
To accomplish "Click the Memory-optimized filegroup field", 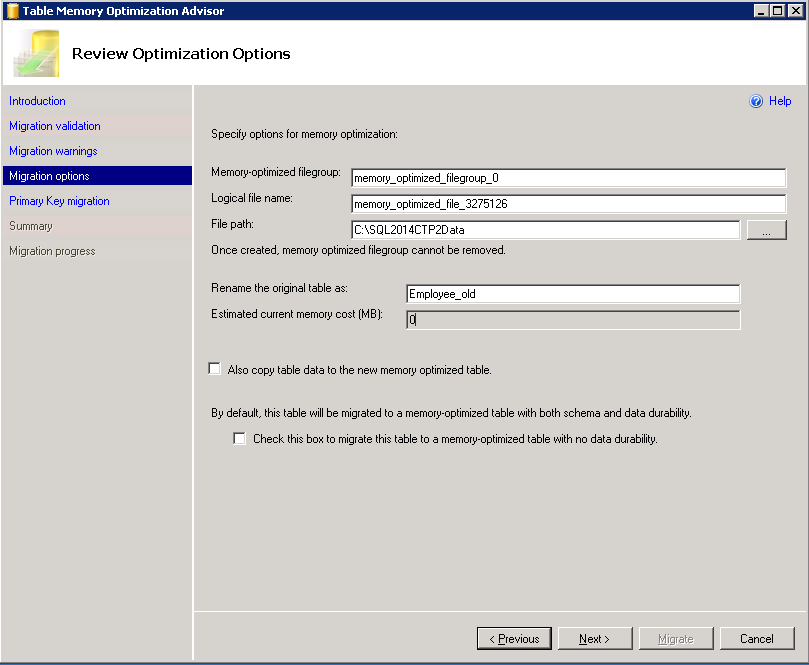I will click(568, 178).
